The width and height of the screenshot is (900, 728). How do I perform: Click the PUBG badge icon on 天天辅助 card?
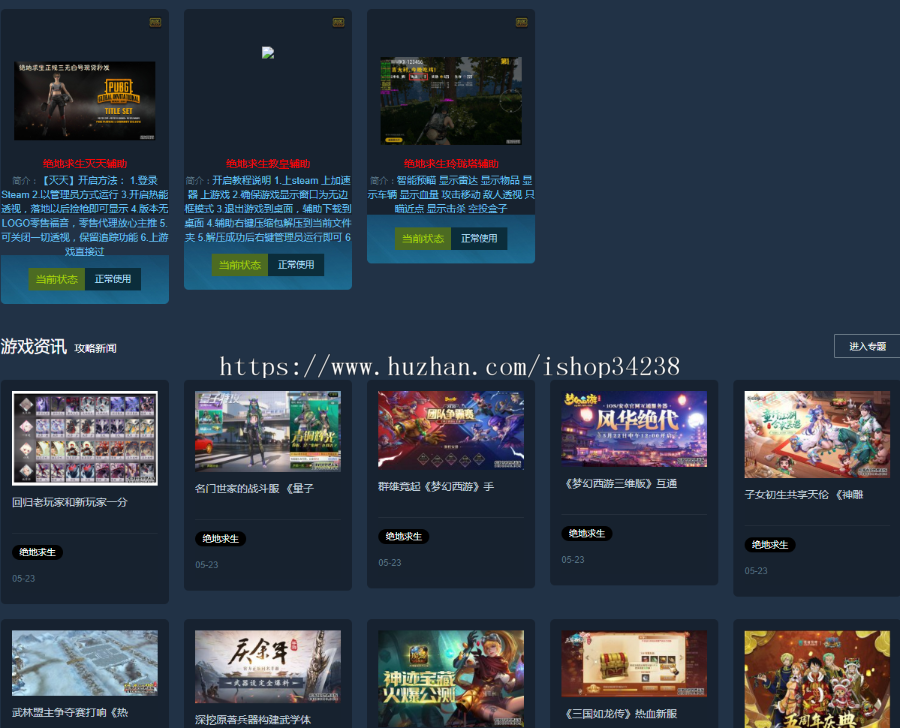[x=155, y=22]
